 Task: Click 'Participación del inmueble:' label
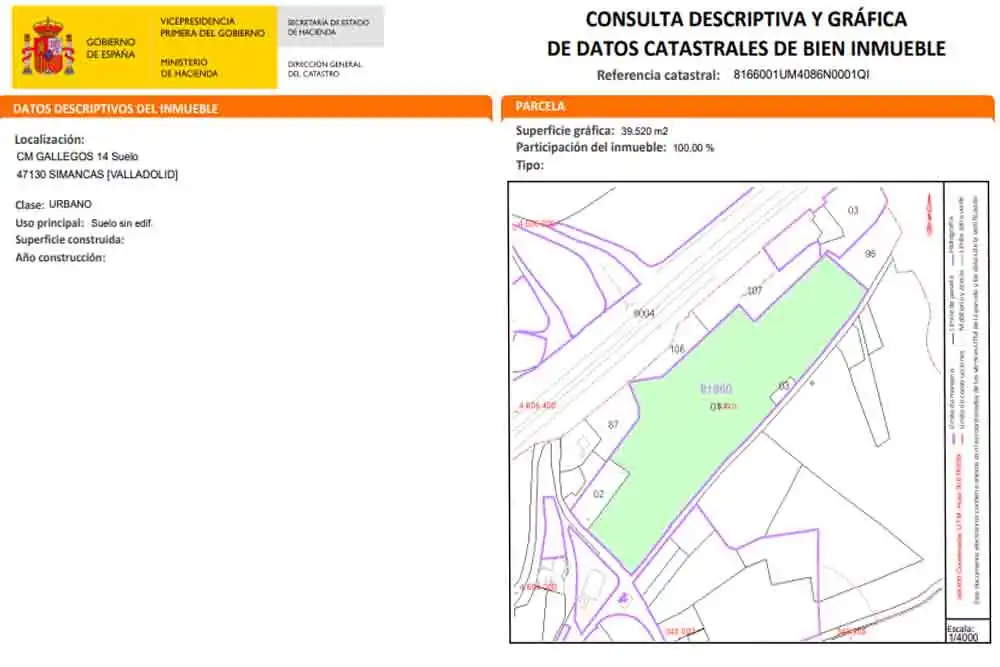591,147
